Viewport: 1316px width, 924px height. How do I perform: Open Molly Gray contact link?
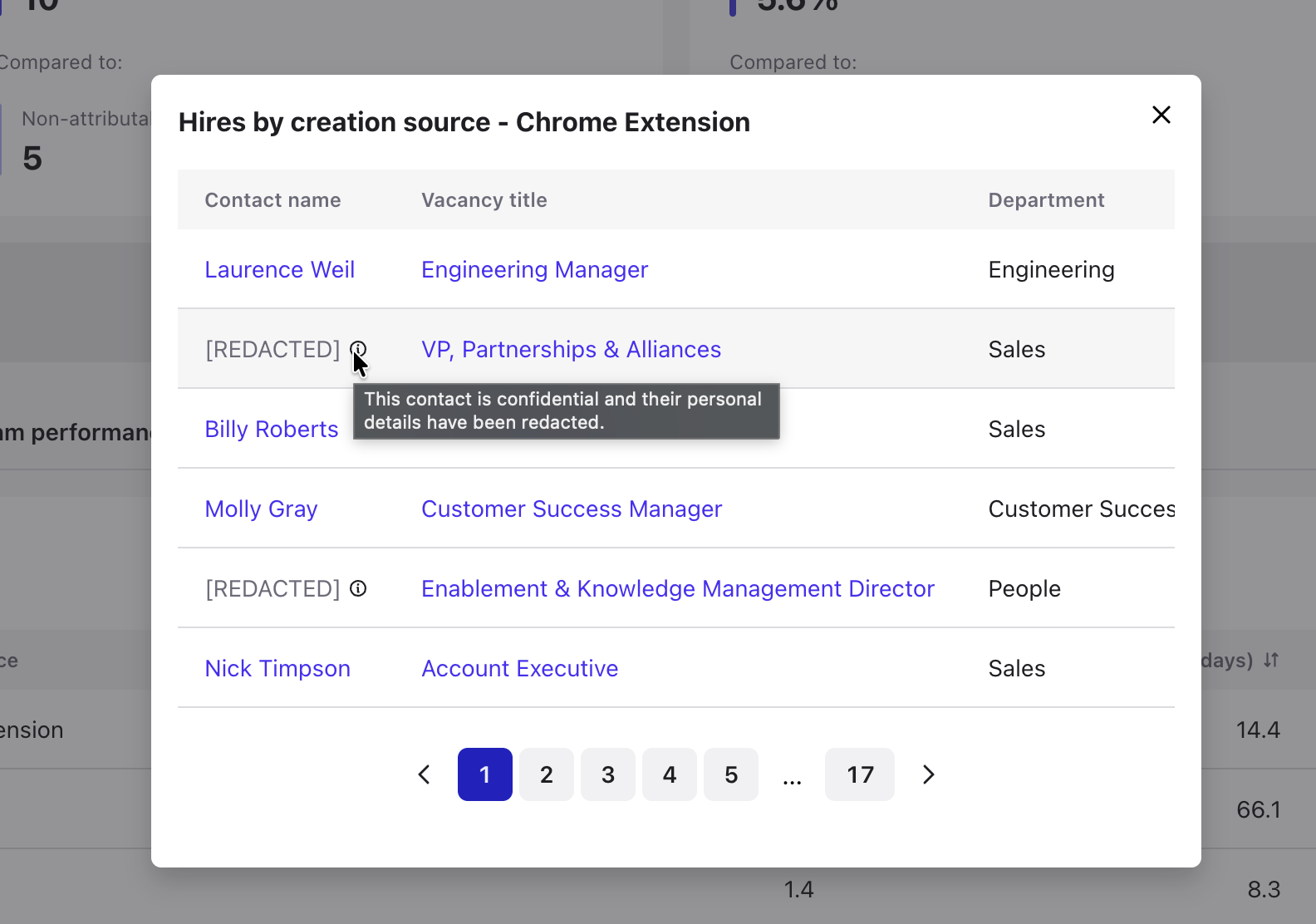pos(261,509)
